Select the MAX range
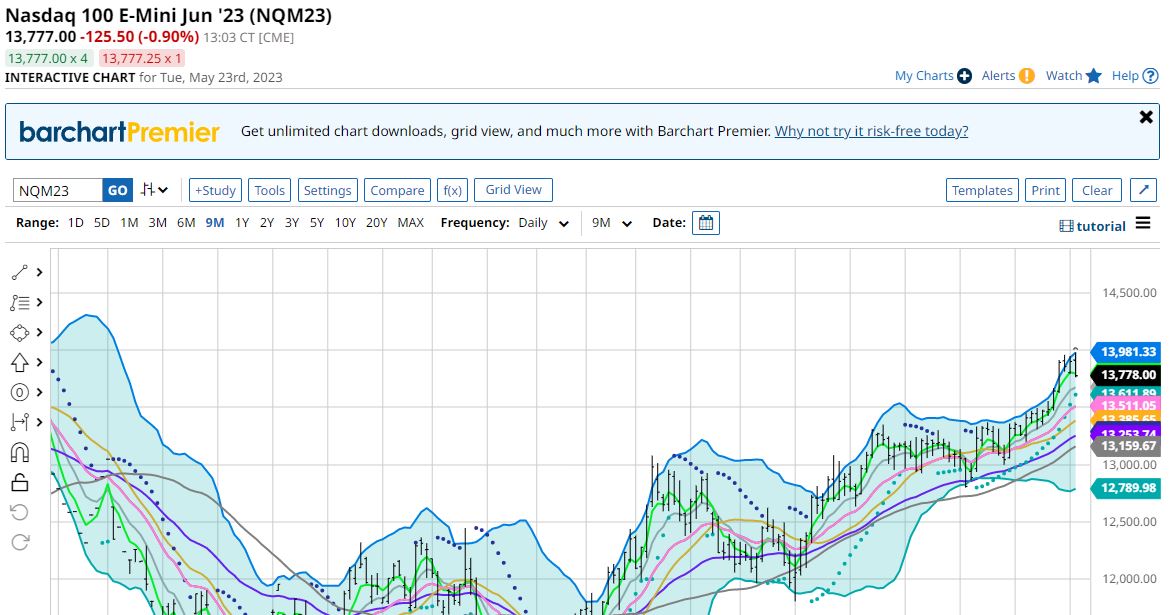1171x615 pixels. pyautogui.click(x=411, y=222)
